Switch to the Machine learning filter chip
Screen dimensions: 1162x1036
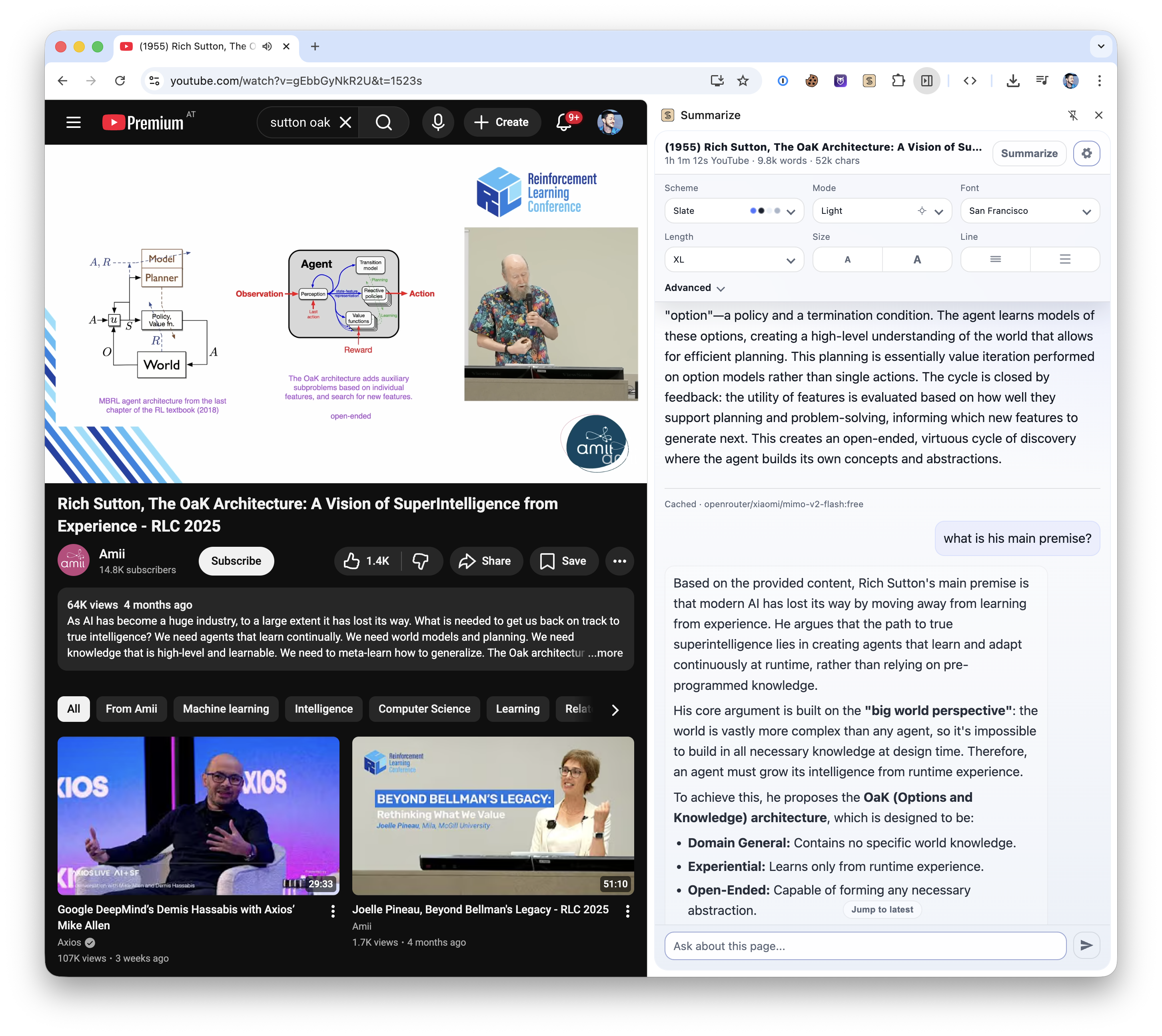coord(226,709)
